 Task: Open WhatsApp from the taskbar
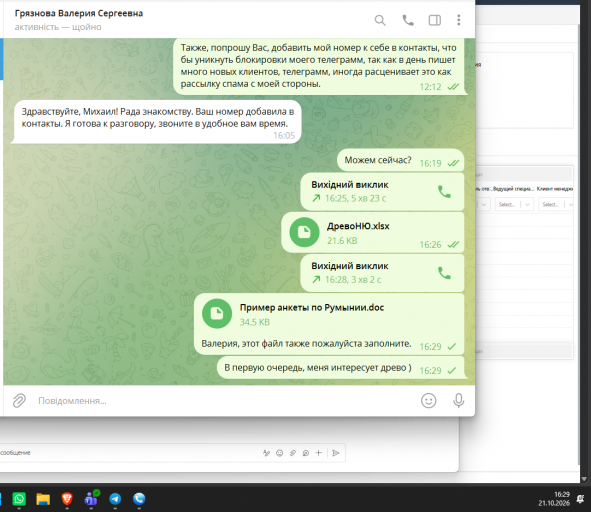click(19, 499)
